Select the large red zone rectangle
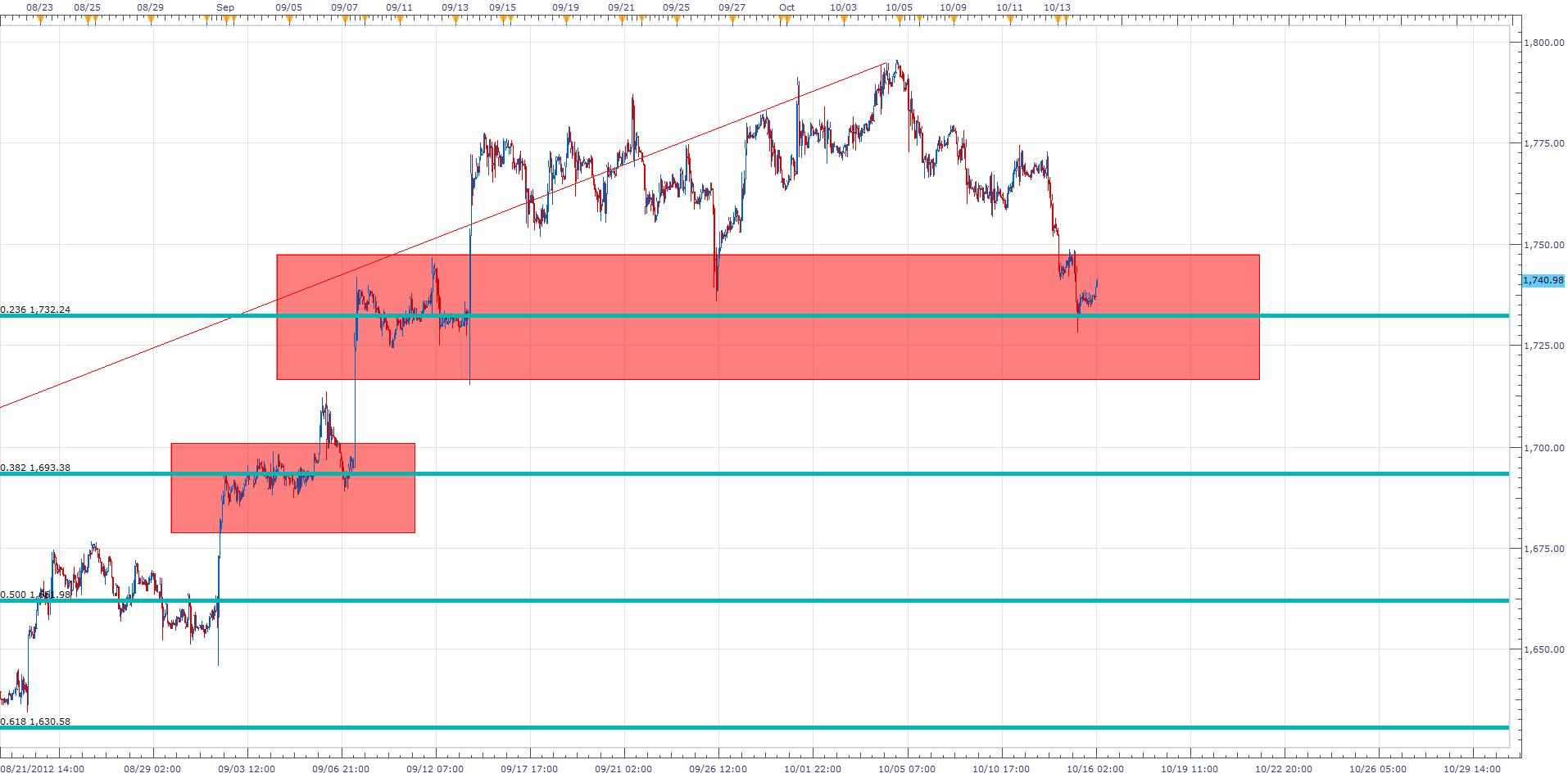The width and height of the screenshot is (1568, 778). 768,317
